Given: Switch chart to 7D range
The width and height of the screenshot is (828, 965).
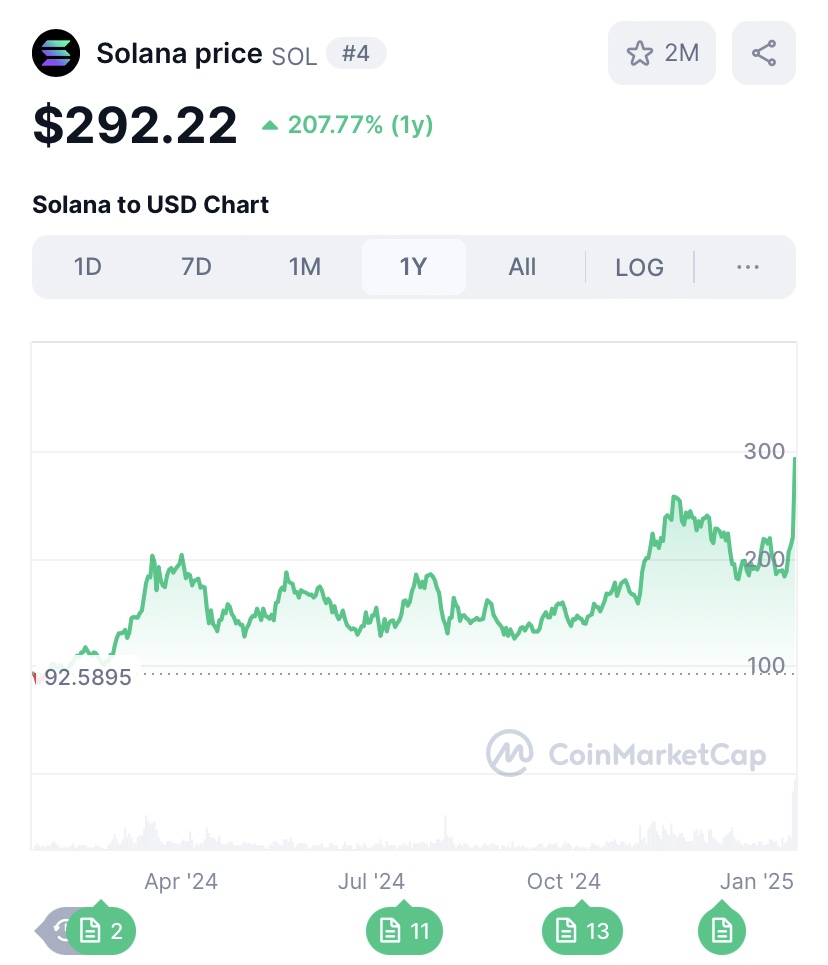Looking at the screenshot, I should click(196, 267).
